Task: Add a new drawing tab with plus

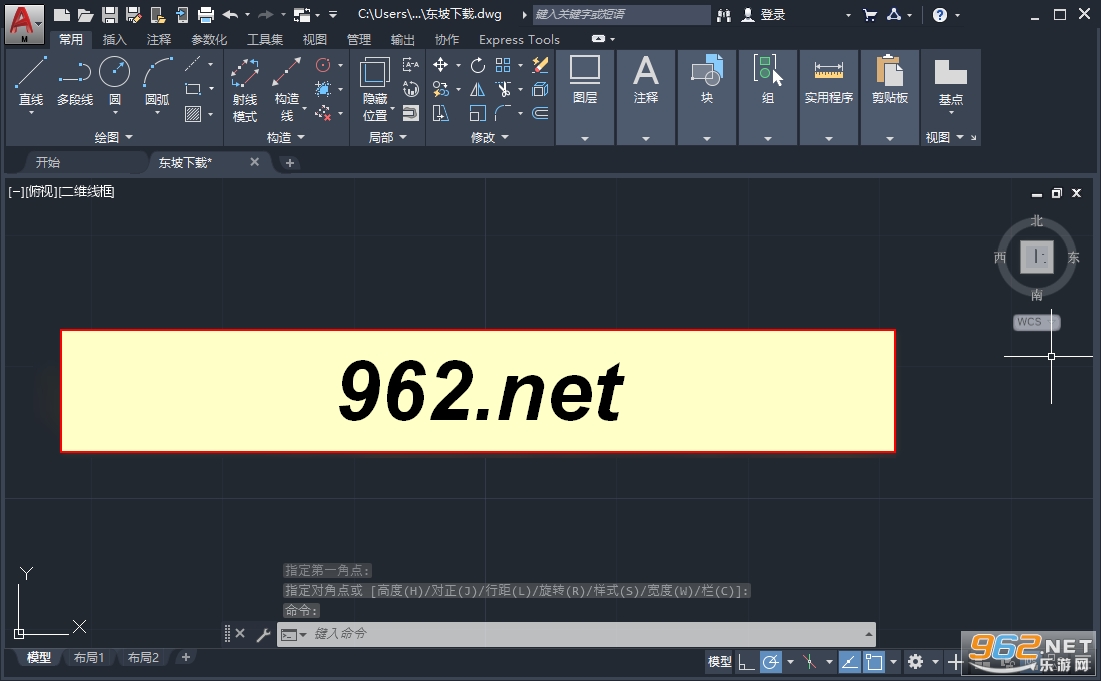Action: pyautogui.click(x=289, y=163)
